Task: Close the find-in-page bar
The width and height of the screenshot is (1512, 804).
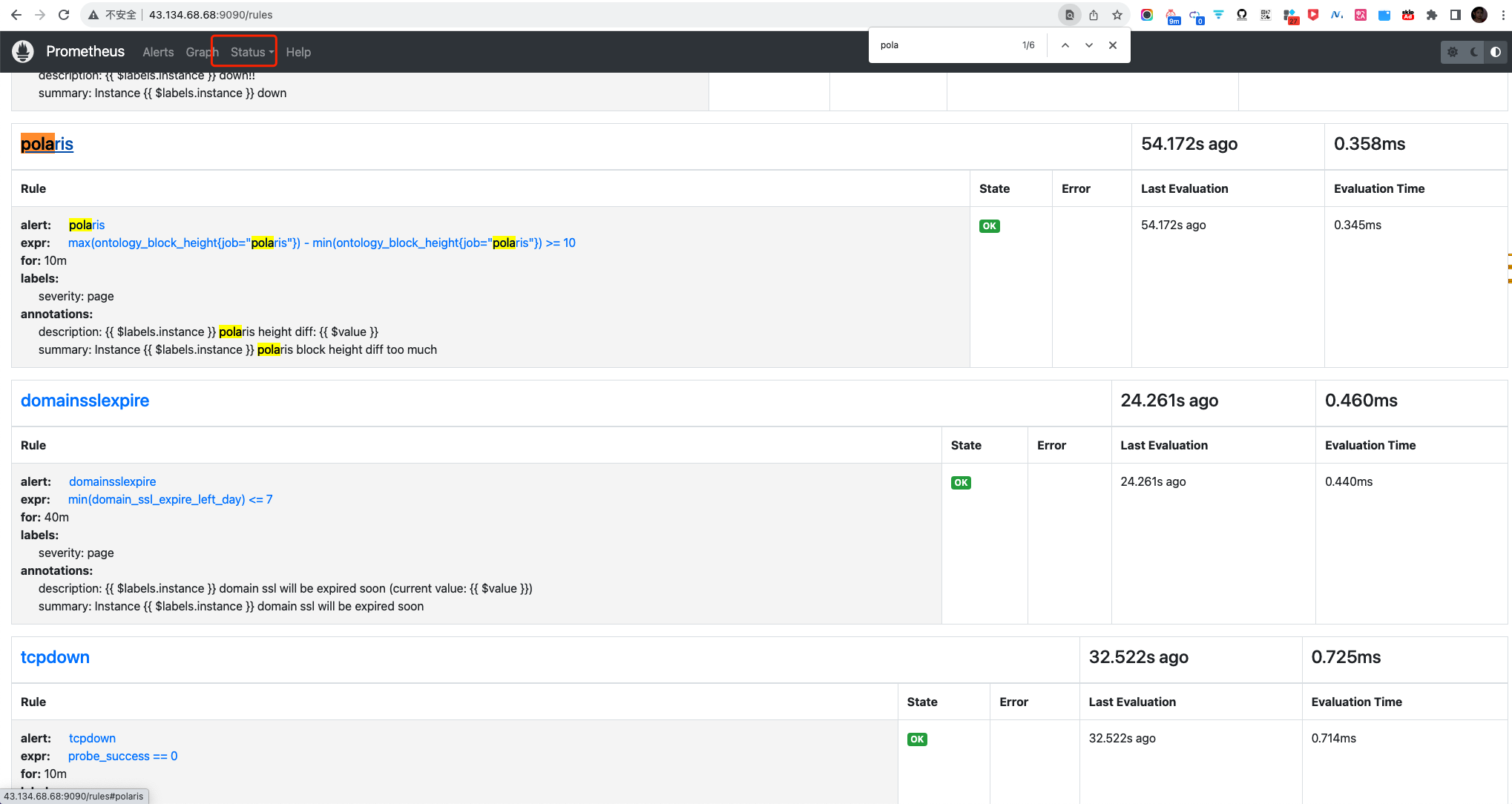Action: tap(1113, 45)
